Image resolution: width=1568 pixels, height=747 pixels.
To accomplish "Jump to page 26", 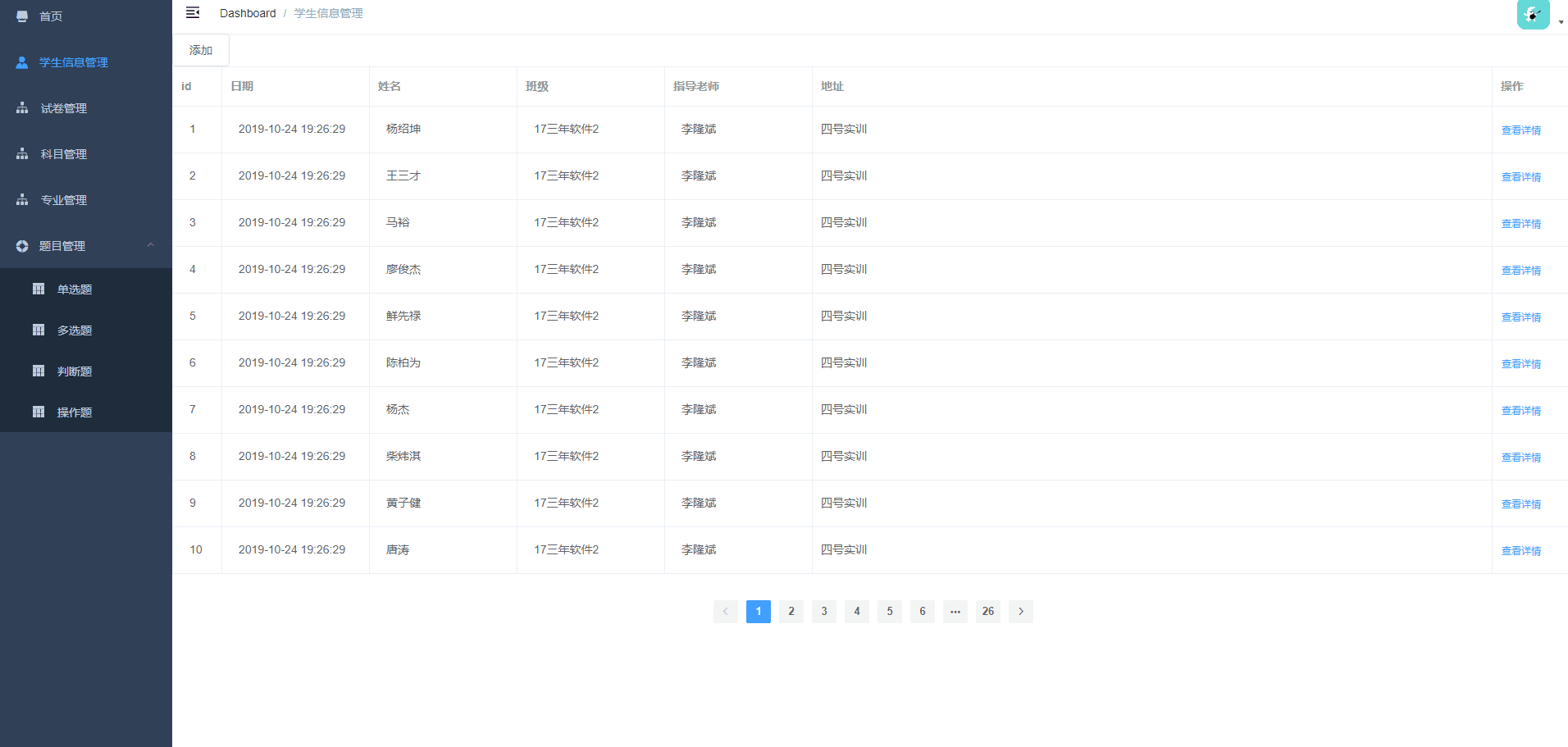I will point(988,612).
